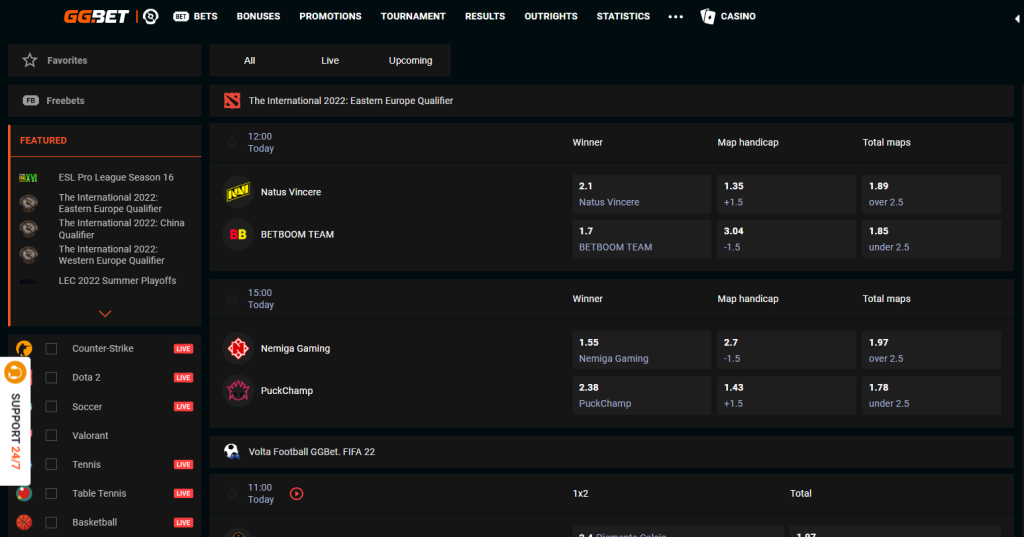Click the star icon in Favorites
This screenshot has height=537, width=1024.
pos(29,61)
